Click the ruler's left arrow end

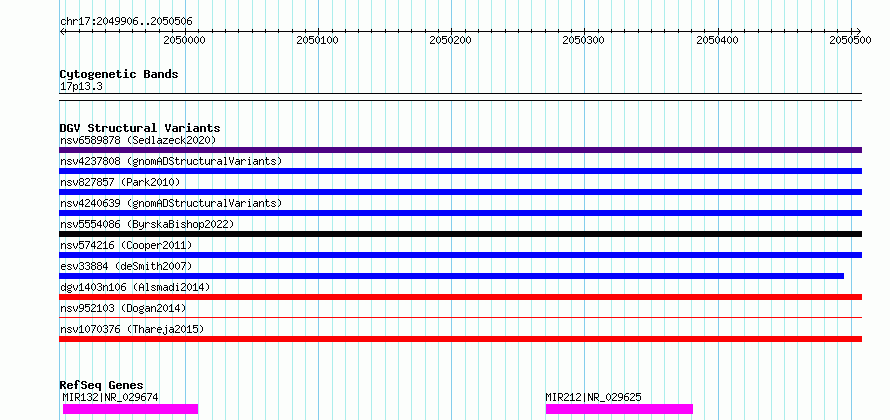point(62,31)
